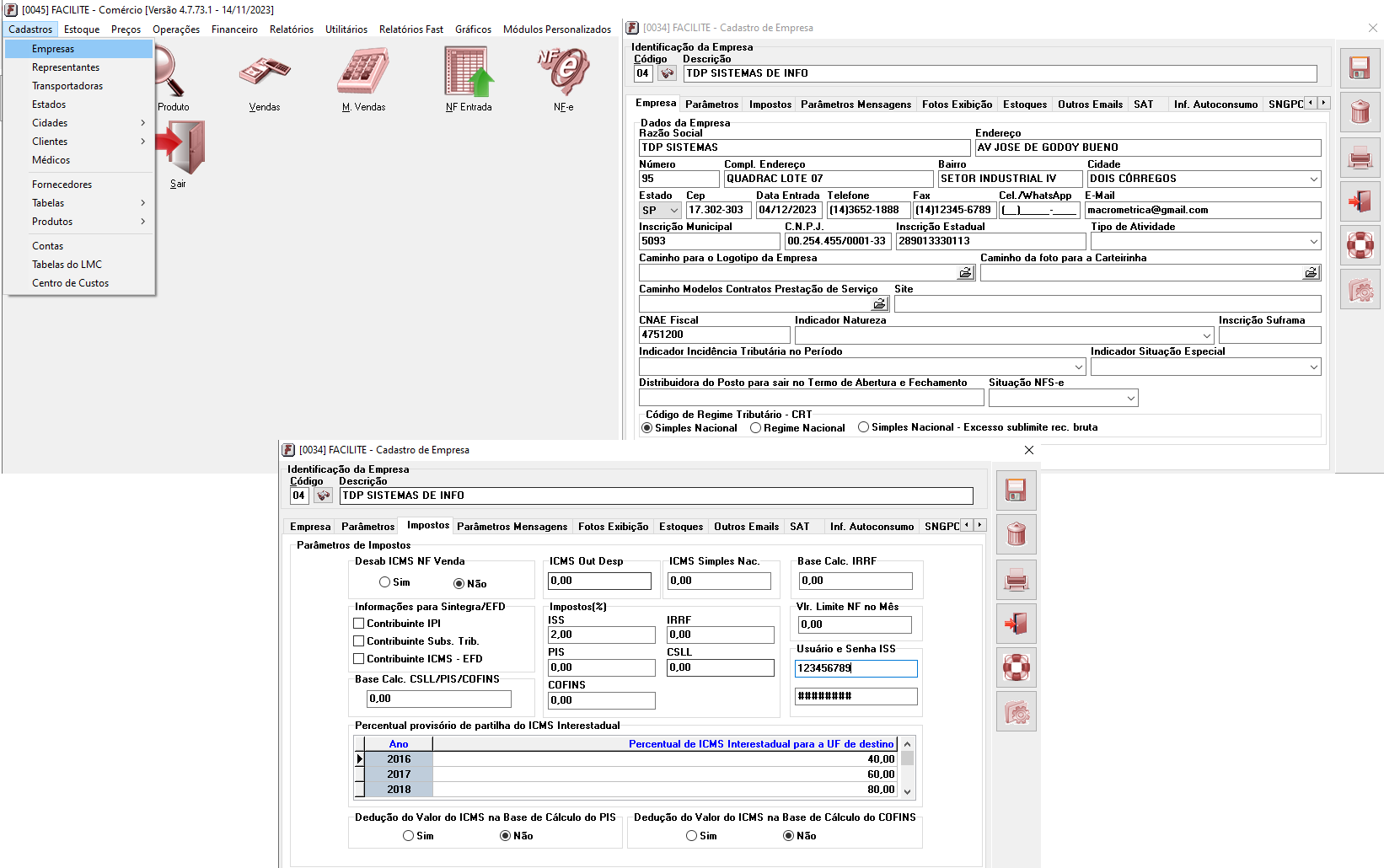Click the ISS percentage field
The height and width of the screenshot is (868, 1384).
pyautogui.click(x=602, y=635)
